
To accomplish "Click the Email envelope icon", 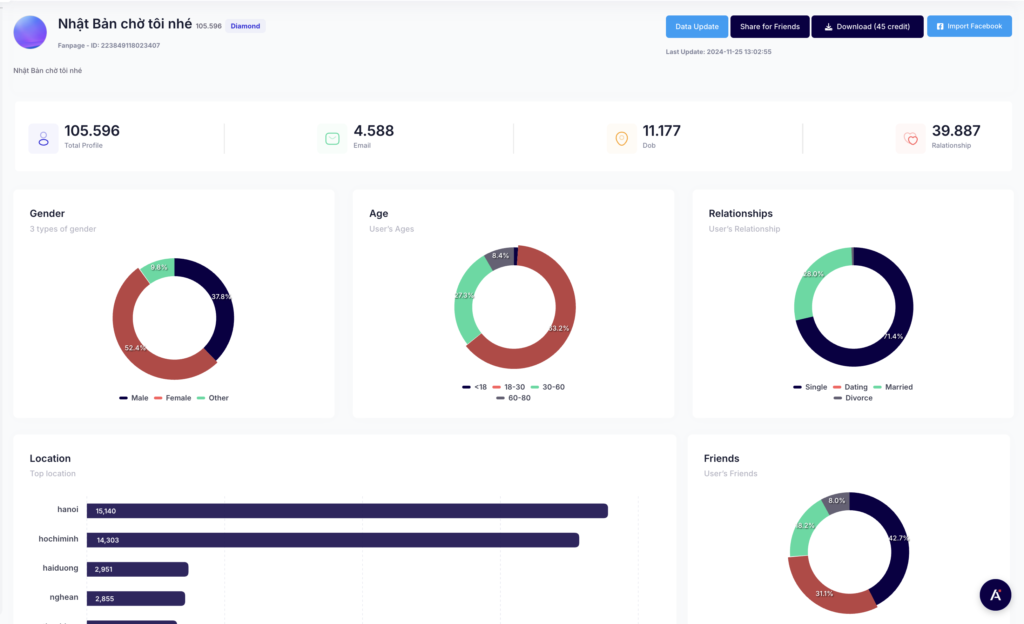I will [x=332, y=138].
